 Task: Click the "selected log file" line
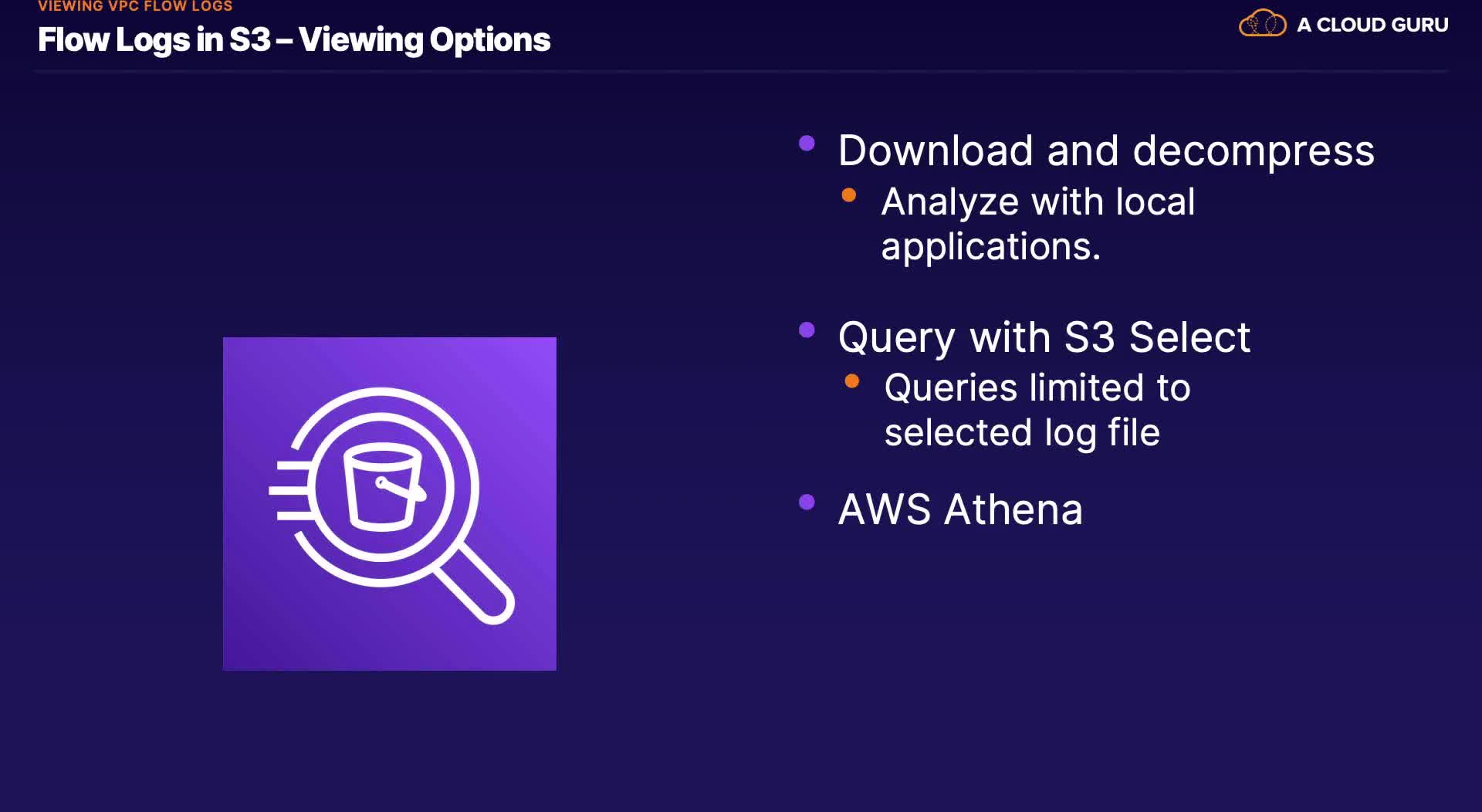pos(1021,432)
